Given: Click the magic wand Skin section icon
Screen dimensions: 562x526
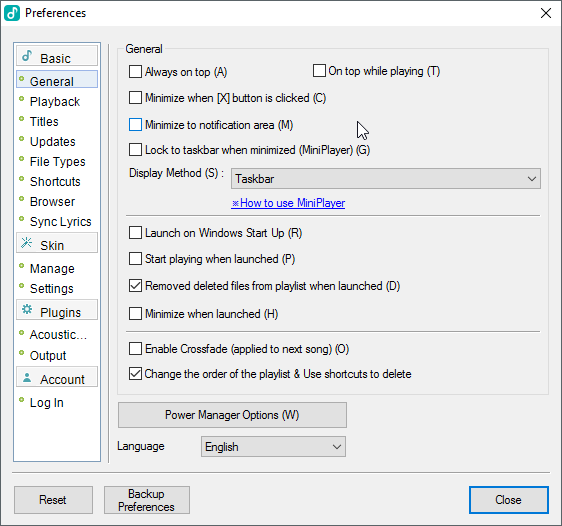Looking at the screenshot, I should (27, 243).
